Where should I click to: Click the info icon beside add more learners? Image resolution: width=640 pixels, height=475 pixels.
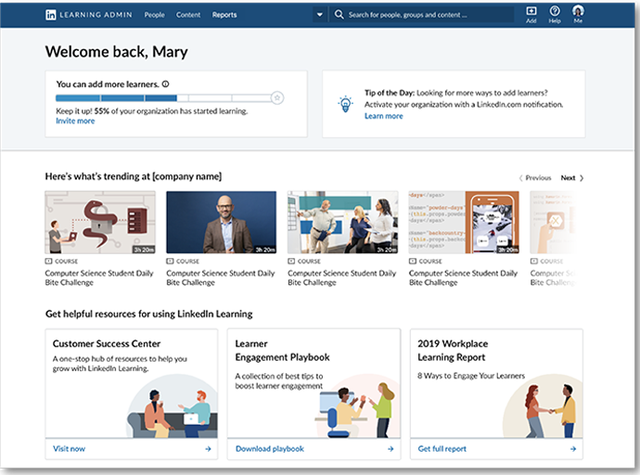point(165,84)
